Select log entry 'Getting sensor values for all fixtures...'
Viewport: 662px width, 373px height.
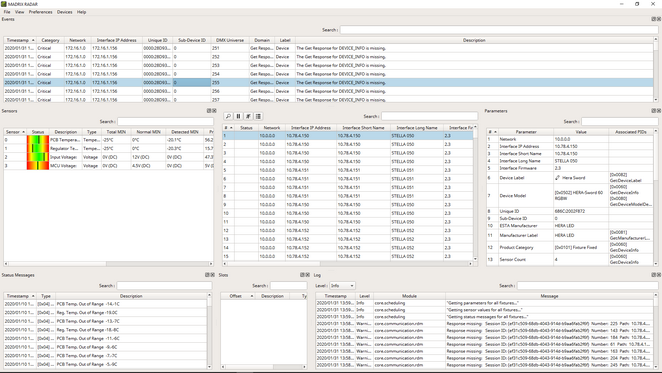click(485, 310)
